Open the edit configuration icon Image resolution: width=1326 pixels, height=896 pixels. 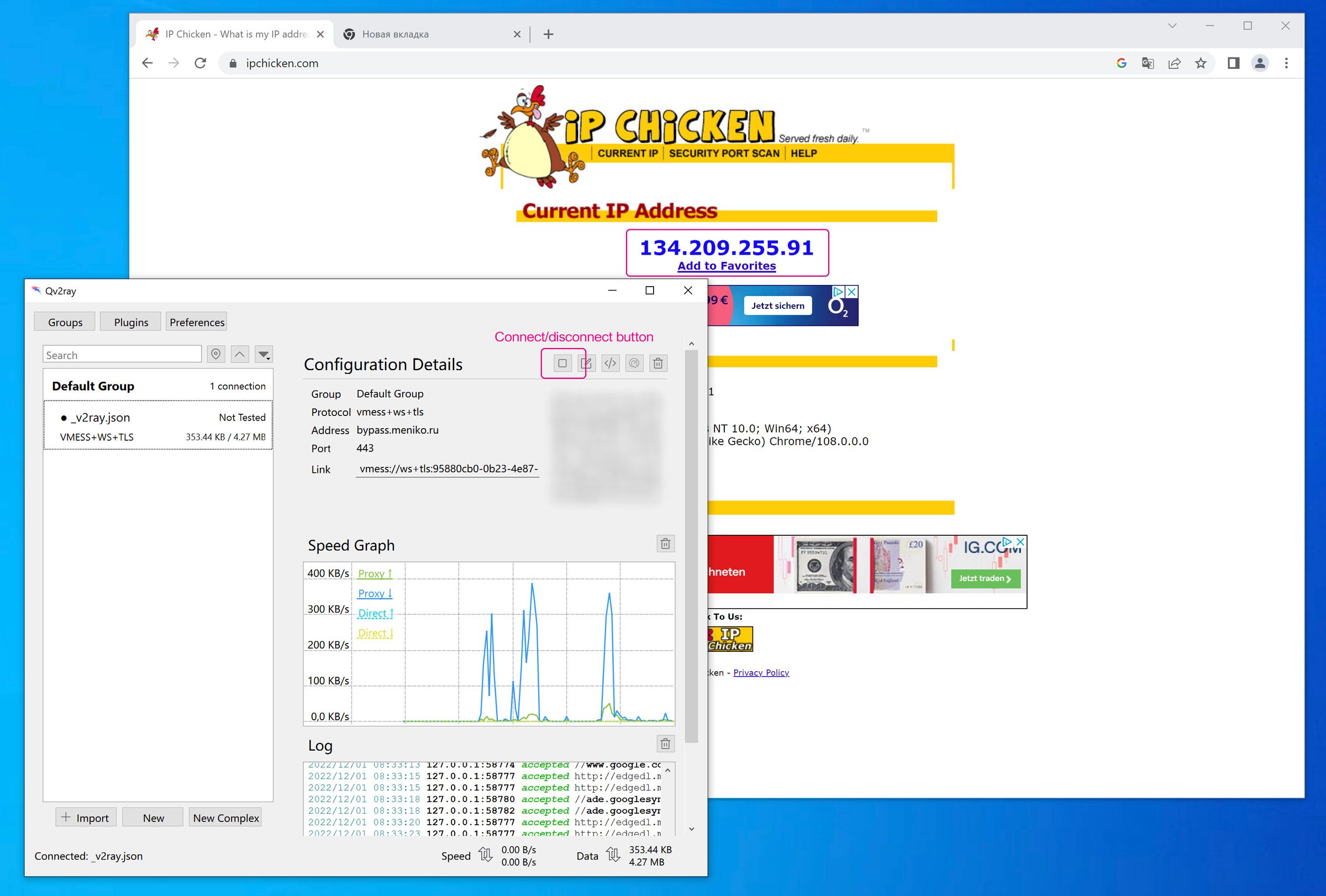tap(586, 363)
